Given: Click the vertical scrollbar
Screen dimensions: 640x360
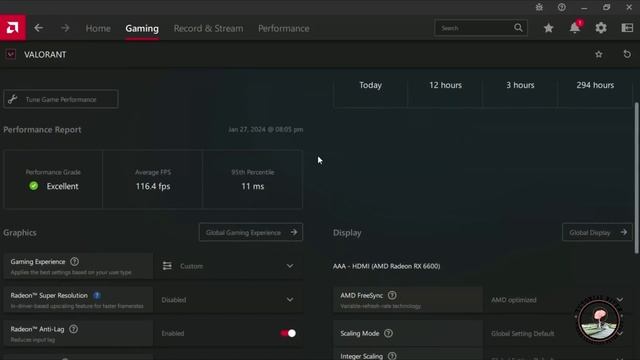Looking at the screenshot, I should [x=637, y=178].
